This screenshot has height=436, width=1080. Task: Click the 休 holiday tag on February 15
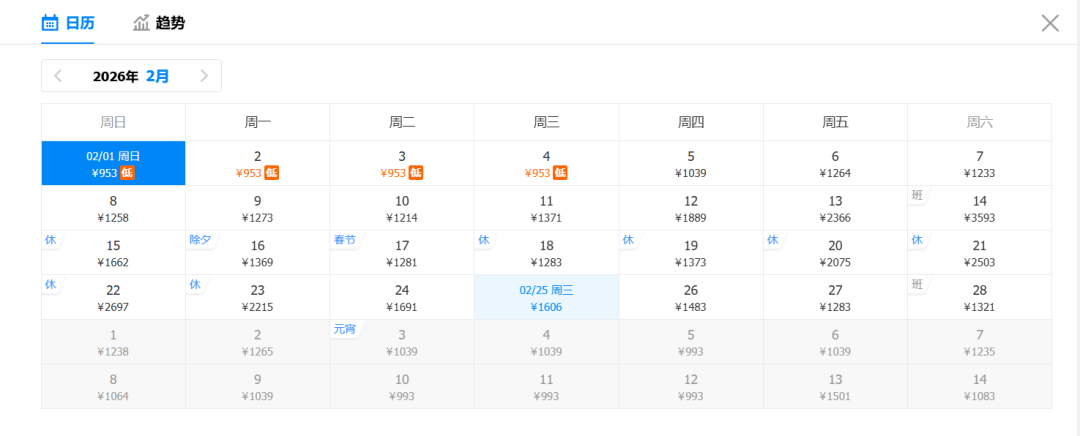pyautogui.click(x=51, y=240)
